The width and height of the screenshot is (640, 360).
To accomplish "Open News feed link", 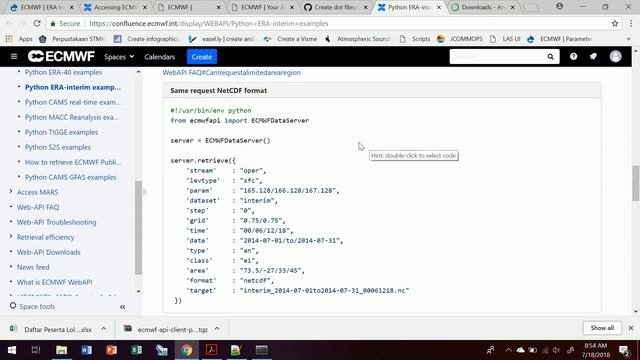I will [x=33, y=267].
